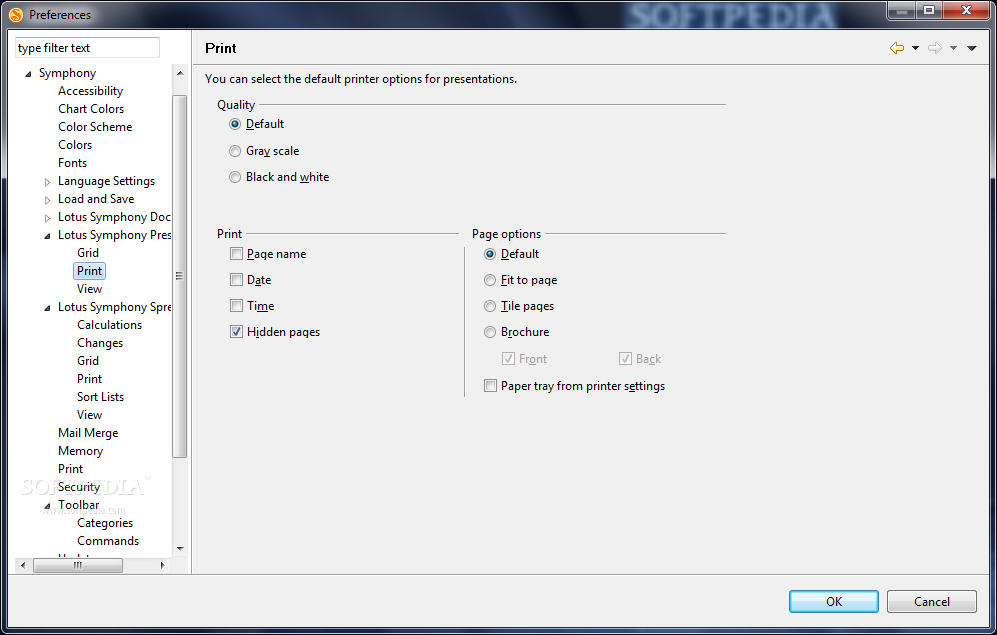This screenshot has width=997, height=635.
Task: Open Mail Merge preferences page
Action: 88,433
